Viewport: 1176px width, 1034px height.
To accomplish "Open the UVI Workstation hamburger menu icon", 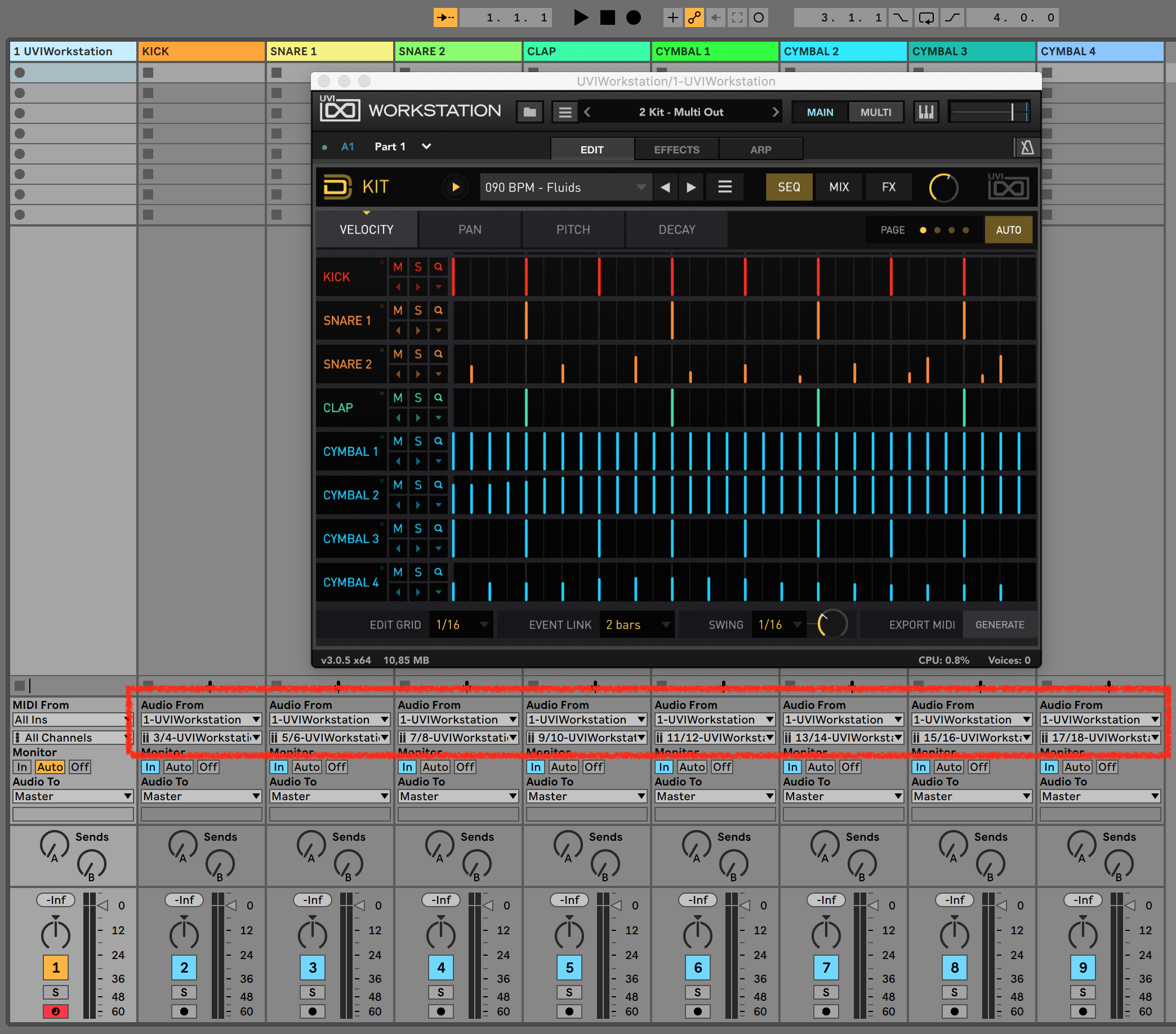I will coord(565,112).
